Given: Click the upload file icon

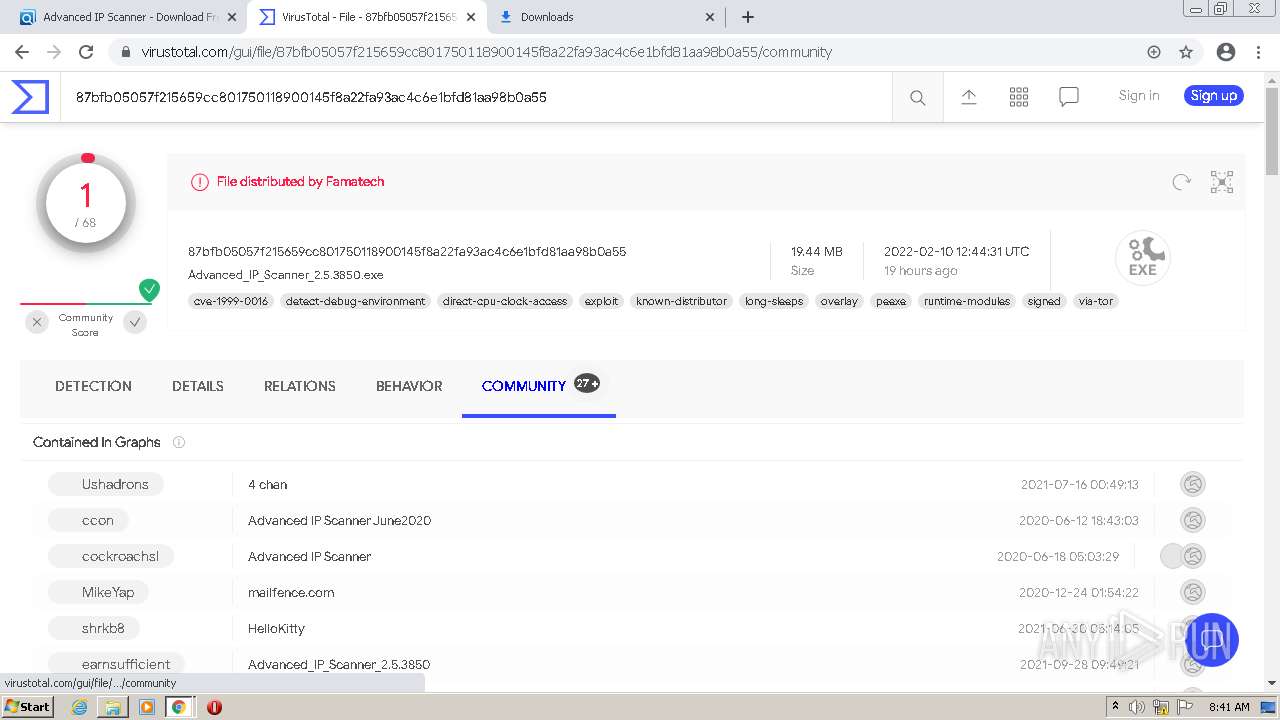Looking at the screenshot, I should click(968, 97).
